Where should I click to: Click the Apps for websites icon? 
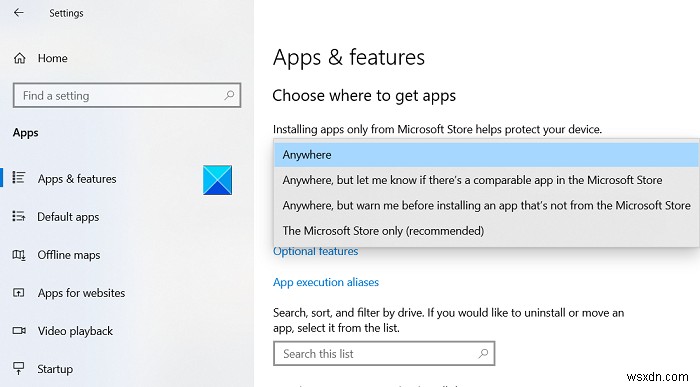click(19, 293)
